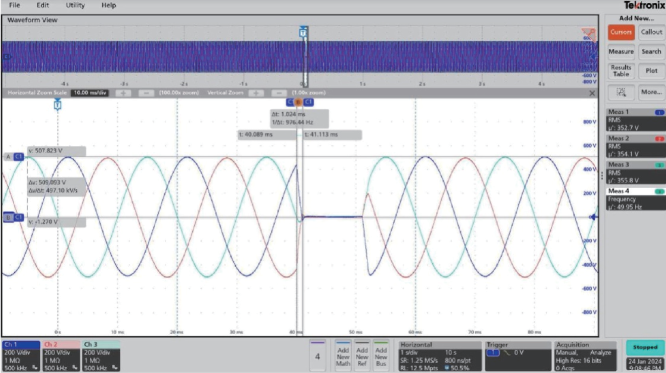666x373 pixels.
Task: Click the t: 41.113 ms readout
Action: click(x=333, y=135)
